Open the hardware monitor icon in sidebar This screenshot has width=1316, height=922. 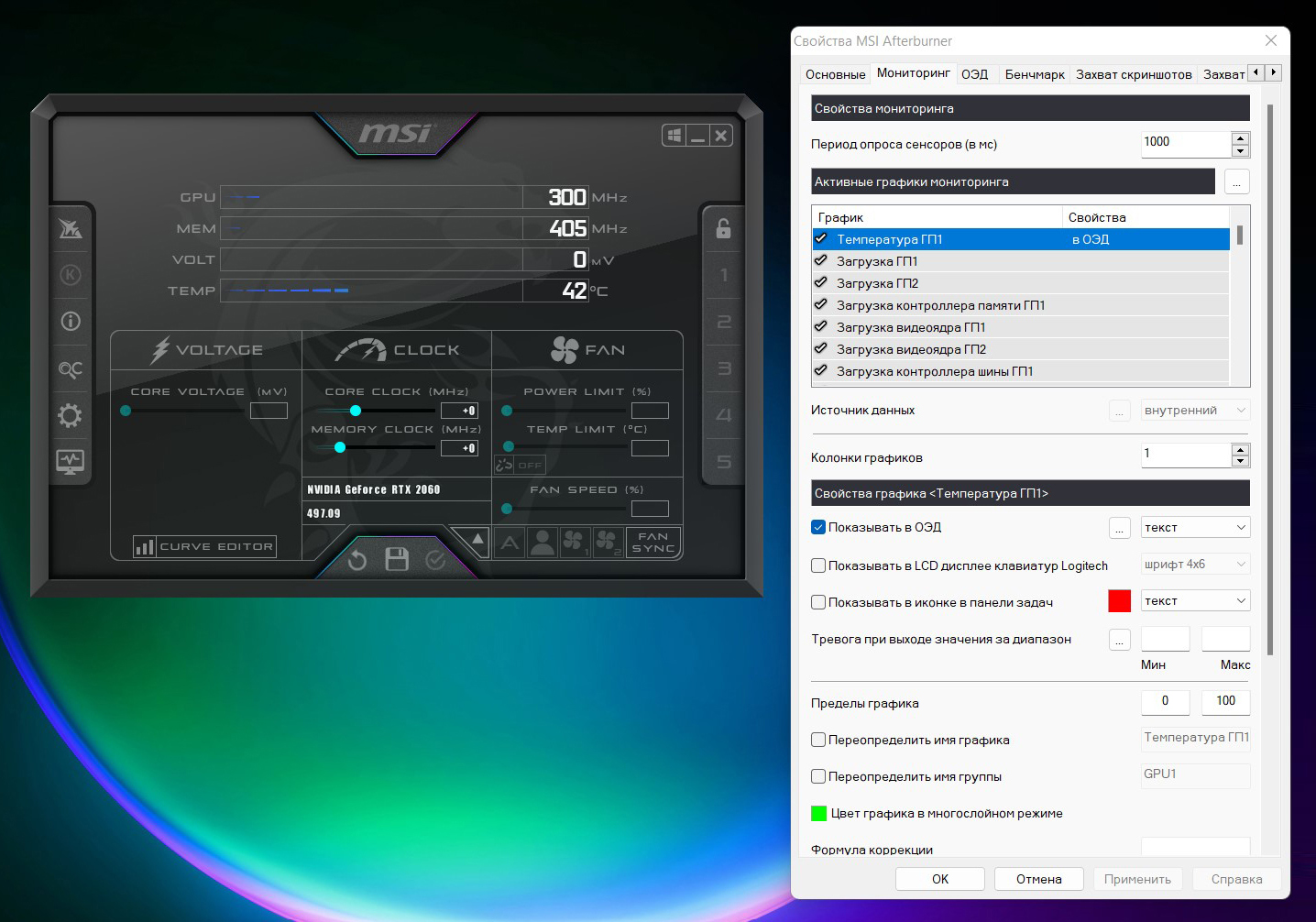(x=71, y=462)
